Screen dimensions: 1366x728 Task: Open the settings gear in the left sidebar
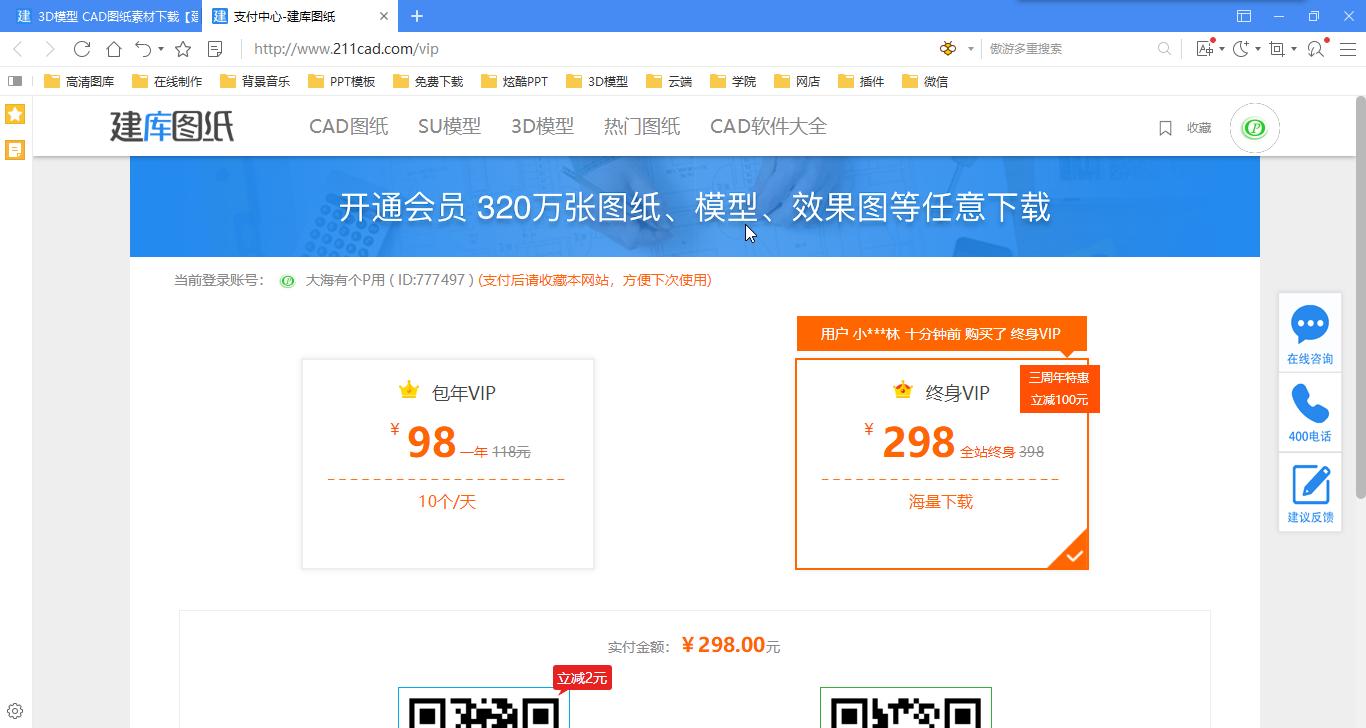(15, 713)
